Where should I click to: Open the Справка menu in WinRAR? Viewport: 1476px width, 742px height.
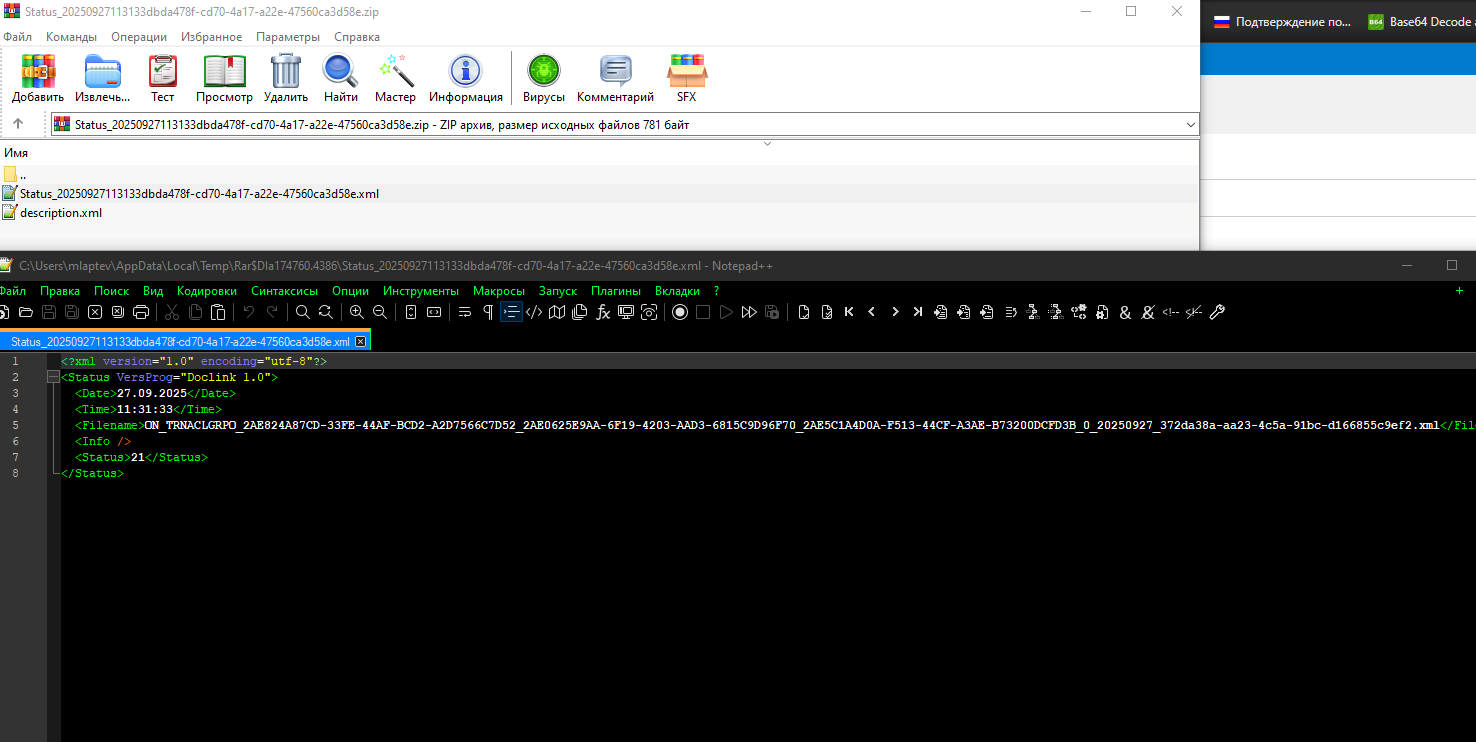(357, 37)
